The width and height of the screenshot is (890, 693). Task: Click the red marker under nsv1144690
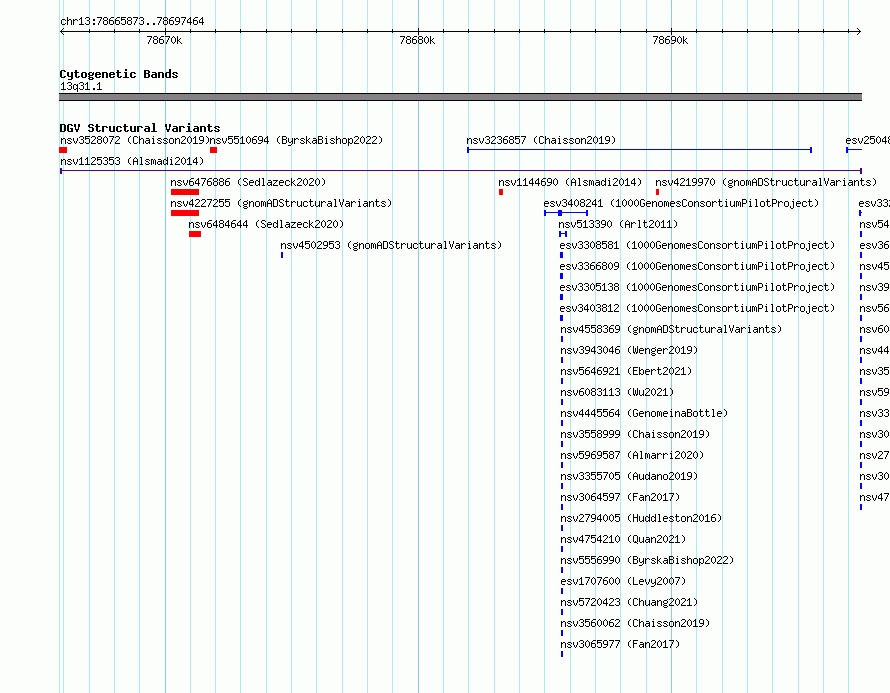(501, 192)
